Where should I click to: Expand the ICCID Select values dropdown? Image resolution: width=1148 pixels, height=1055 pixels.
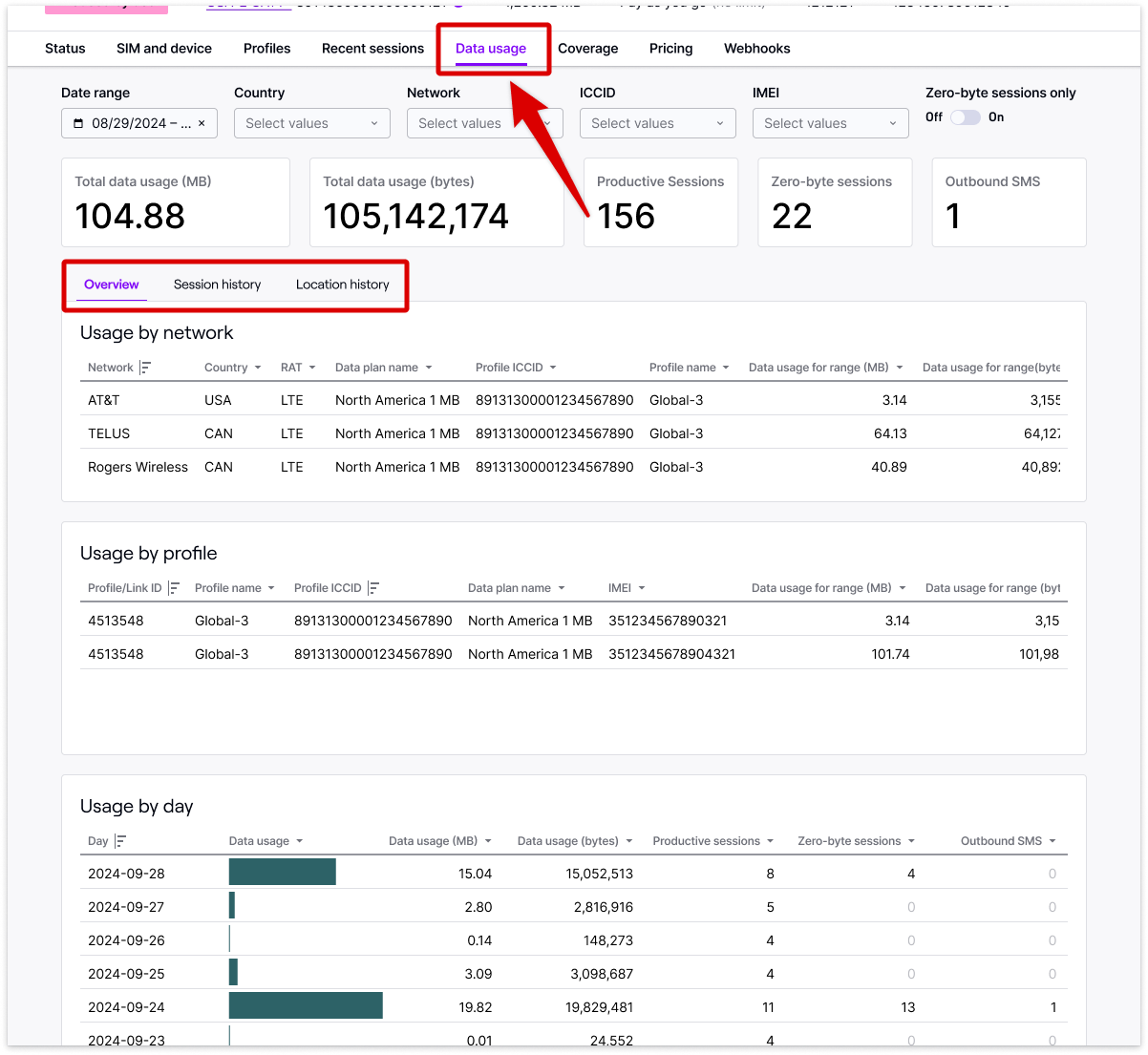tap(657, 123)
